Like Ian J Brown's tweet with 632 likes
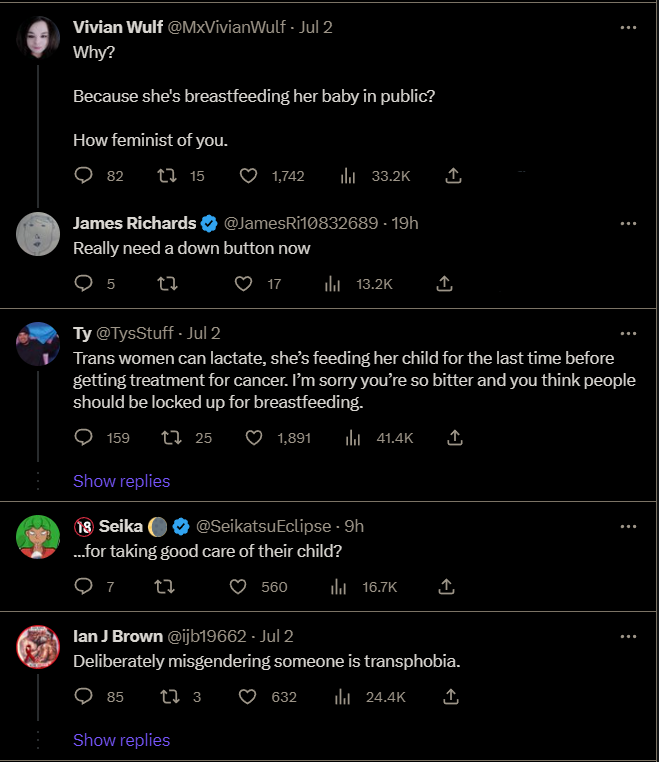Viewport: 659px width, 762px height. click(247, 696)
